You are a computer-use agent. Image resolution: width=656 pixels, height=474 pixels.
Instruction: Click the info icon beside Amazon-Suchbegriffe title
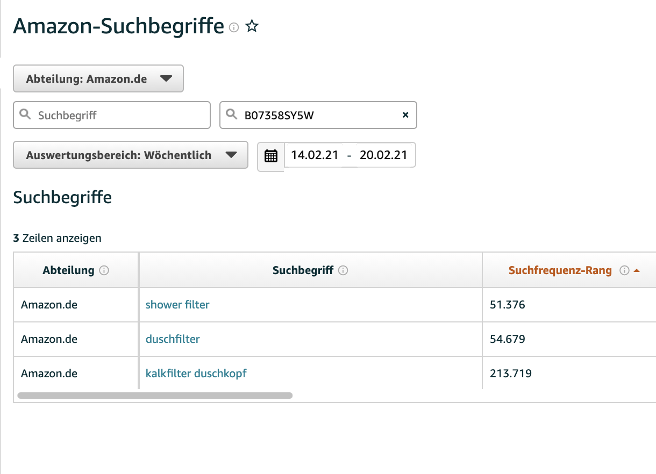(234, 28)
